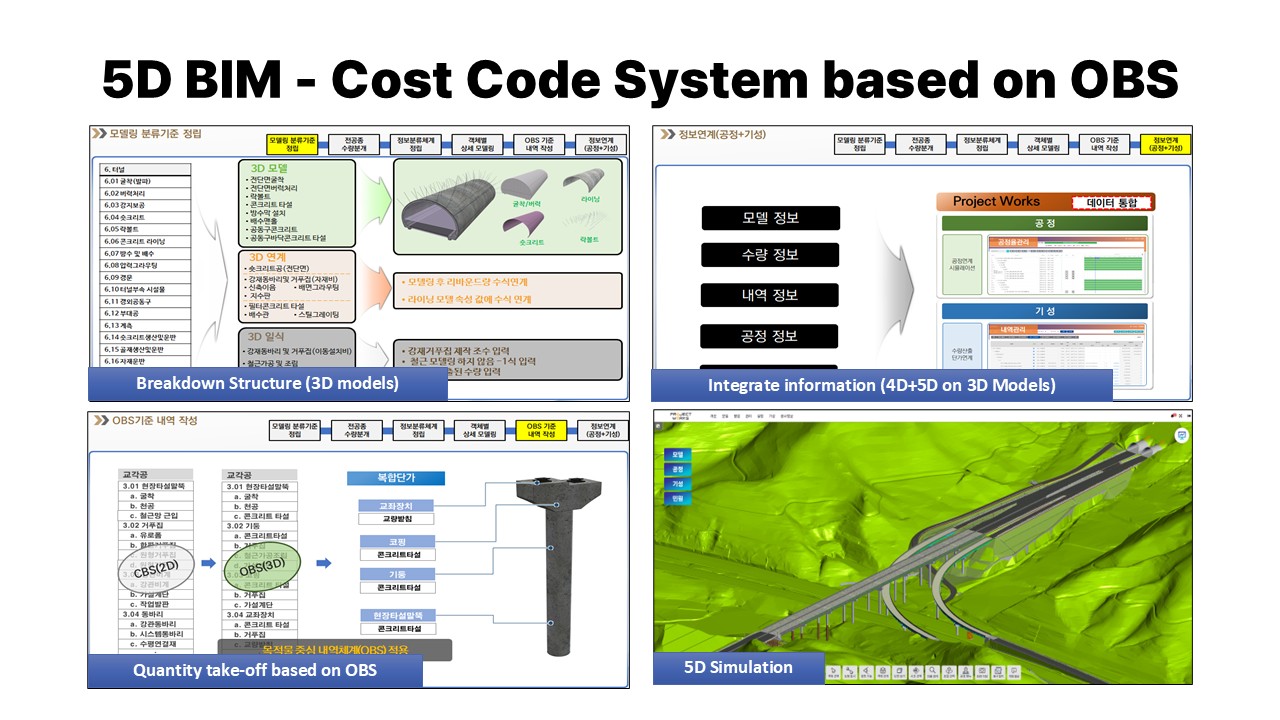The width and height of the screenshot is (1280, 720).
Task: Click the magnifier search icon in simulation toolbar
Action: pyautogui.click(x=933, y=671)
